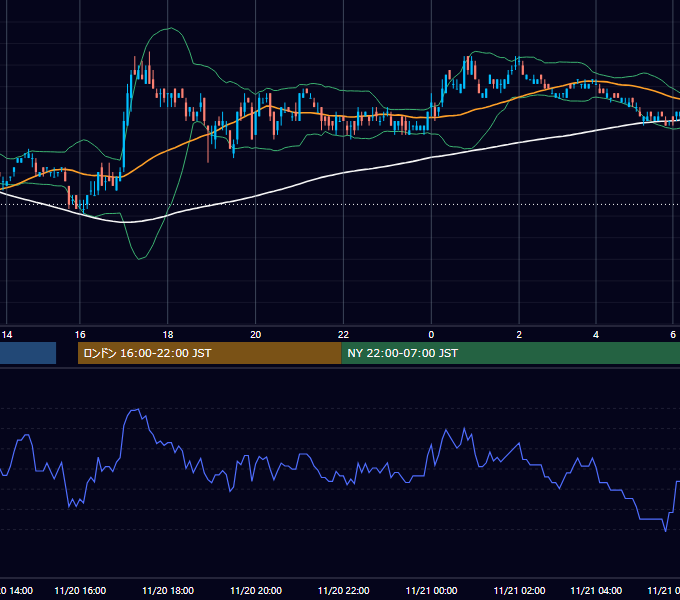Click the 22 hour label on the price chart axis

[x=343, y=335]
